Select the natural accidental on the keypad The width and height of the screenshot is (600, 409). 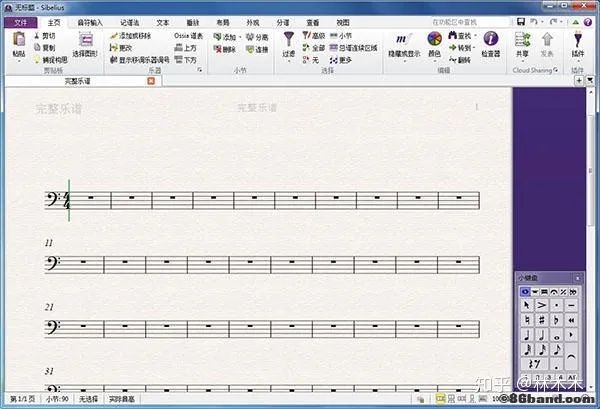[x=526, y=320]
